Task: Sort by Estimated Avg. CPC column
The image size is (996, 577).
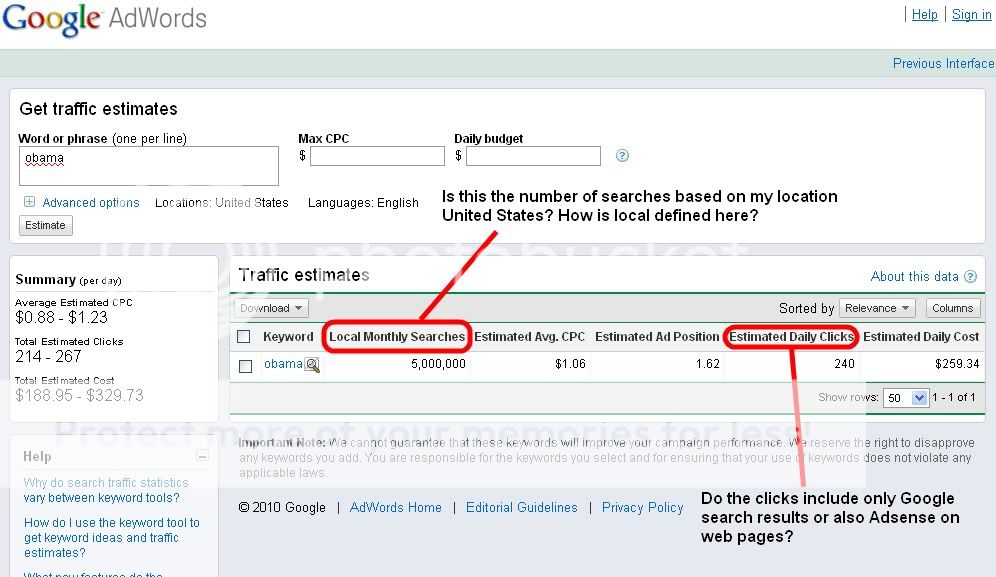Action: pos(529,337)
